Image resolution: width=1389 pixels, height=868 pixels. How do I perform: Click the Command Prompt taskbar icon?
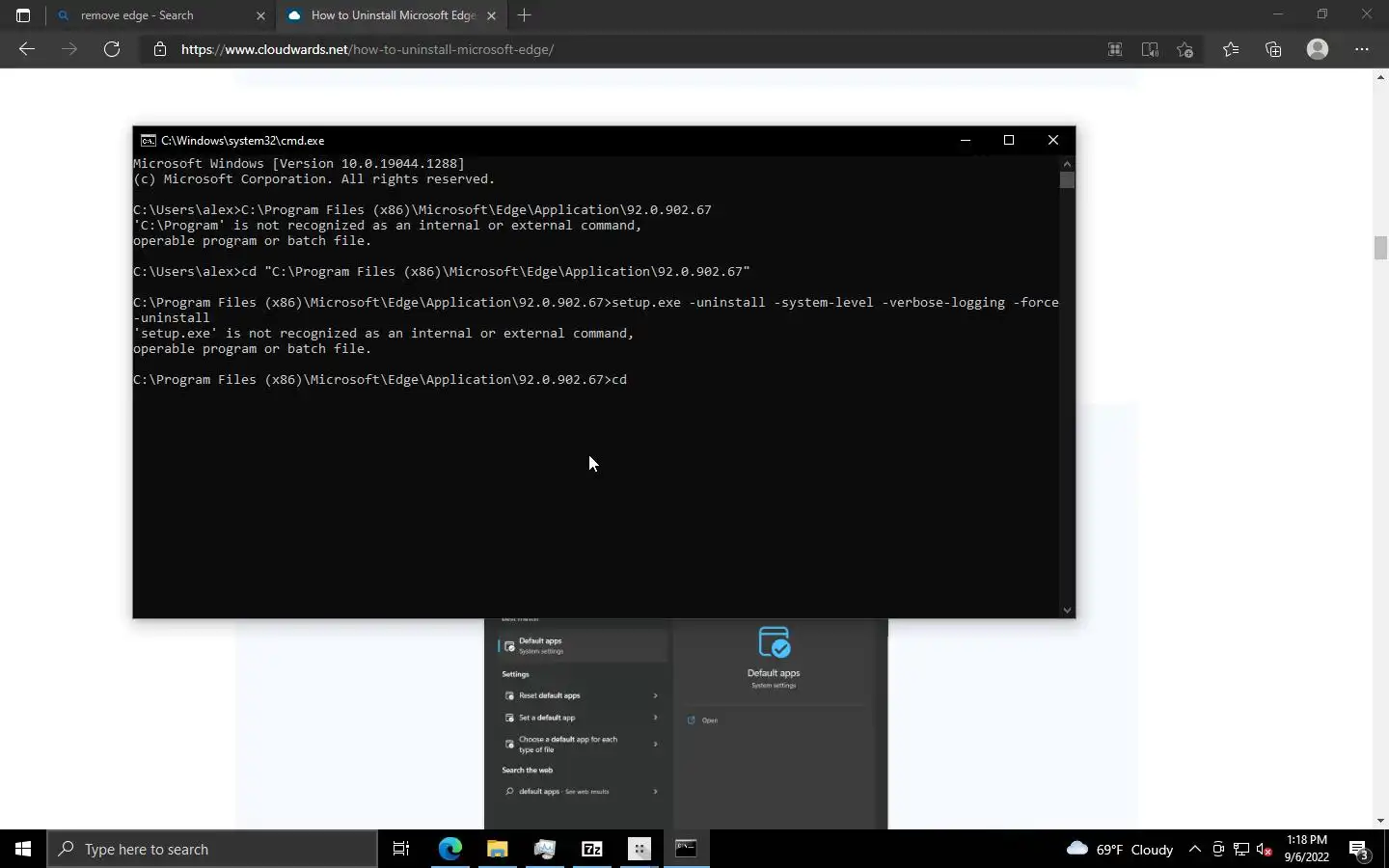point(687,849)
